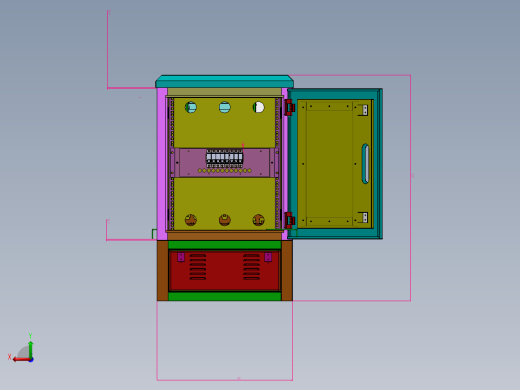Select the bottom-right cable gland
Image resolution: width=520 pixels, height=390 pixels.
tap(258, 220)
